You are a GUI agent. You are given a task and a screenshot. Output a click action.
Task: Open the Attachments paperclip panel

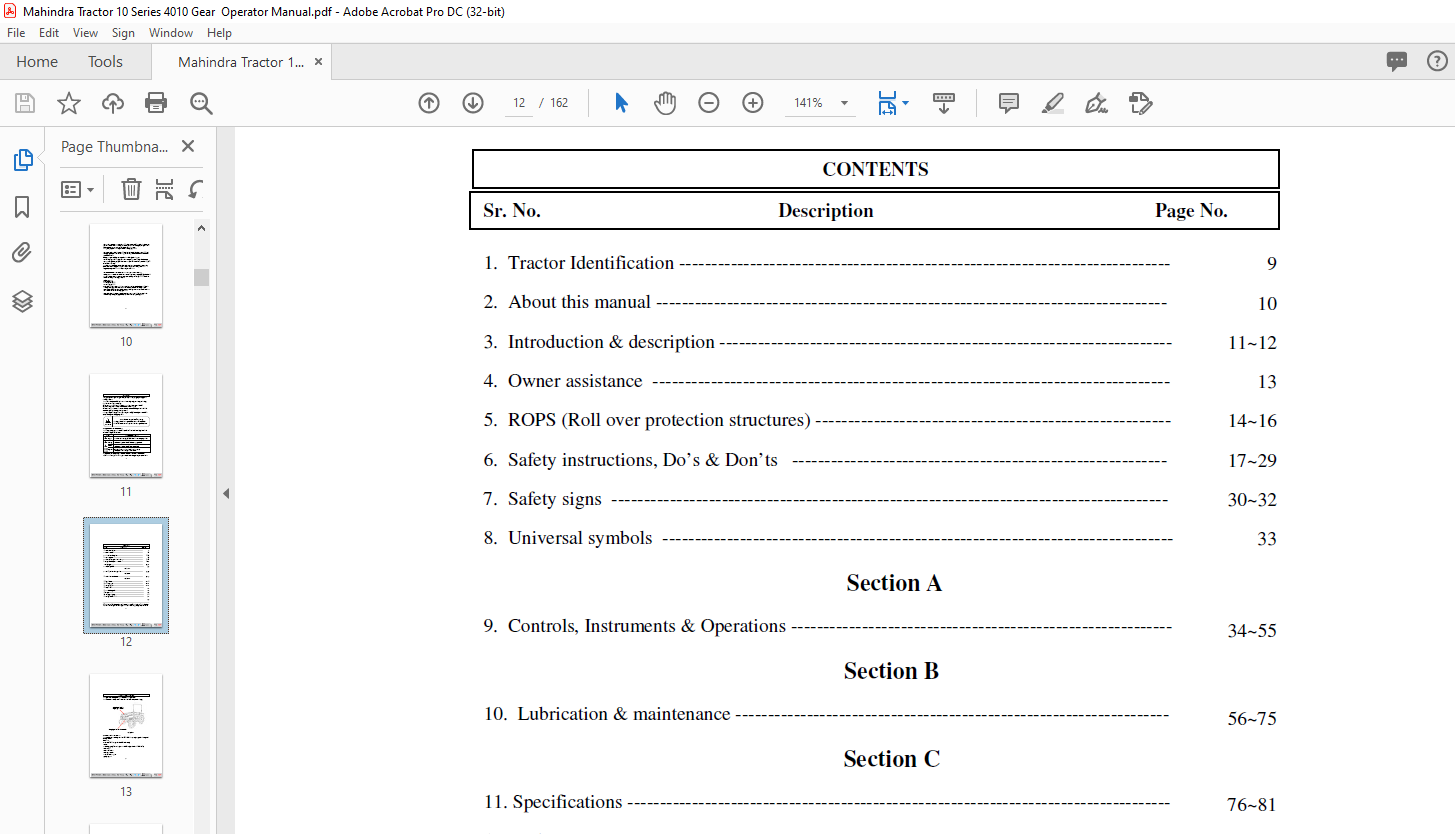tap(22, 253)
